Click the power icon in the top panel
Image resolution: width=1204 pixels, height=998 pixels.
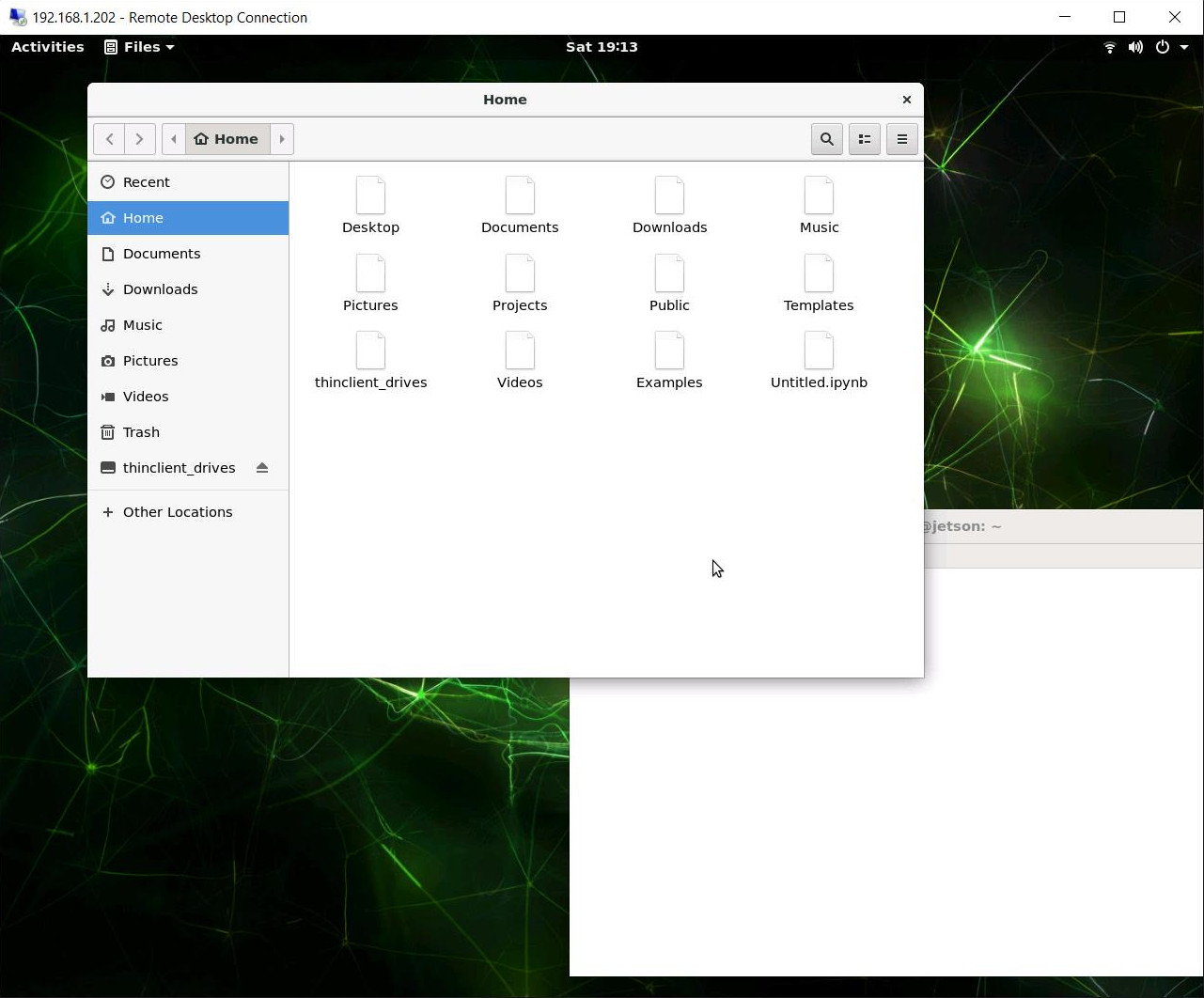click(1163, 46)
